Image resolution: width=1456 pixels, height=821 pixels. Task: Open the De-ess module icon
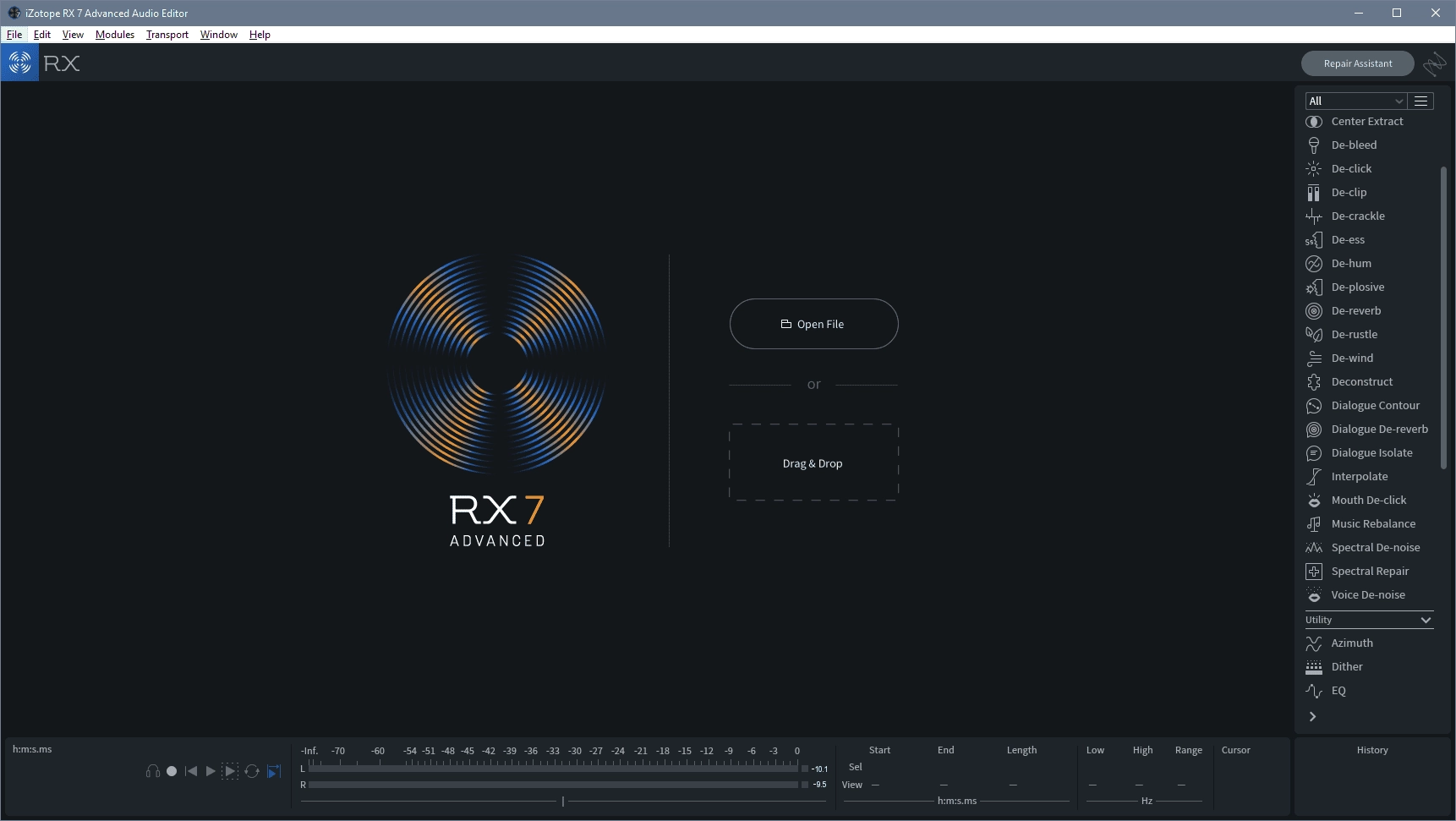pos(1314,240)
